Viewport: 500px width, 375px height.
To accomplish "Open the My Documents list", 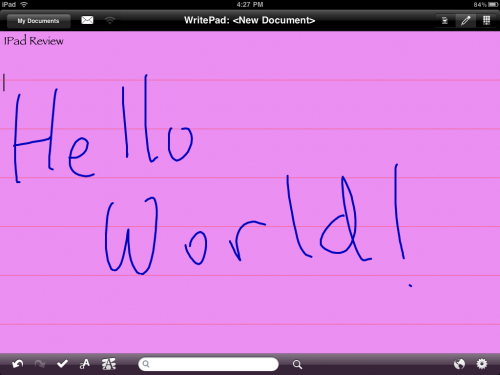I will tap(38, 21).
